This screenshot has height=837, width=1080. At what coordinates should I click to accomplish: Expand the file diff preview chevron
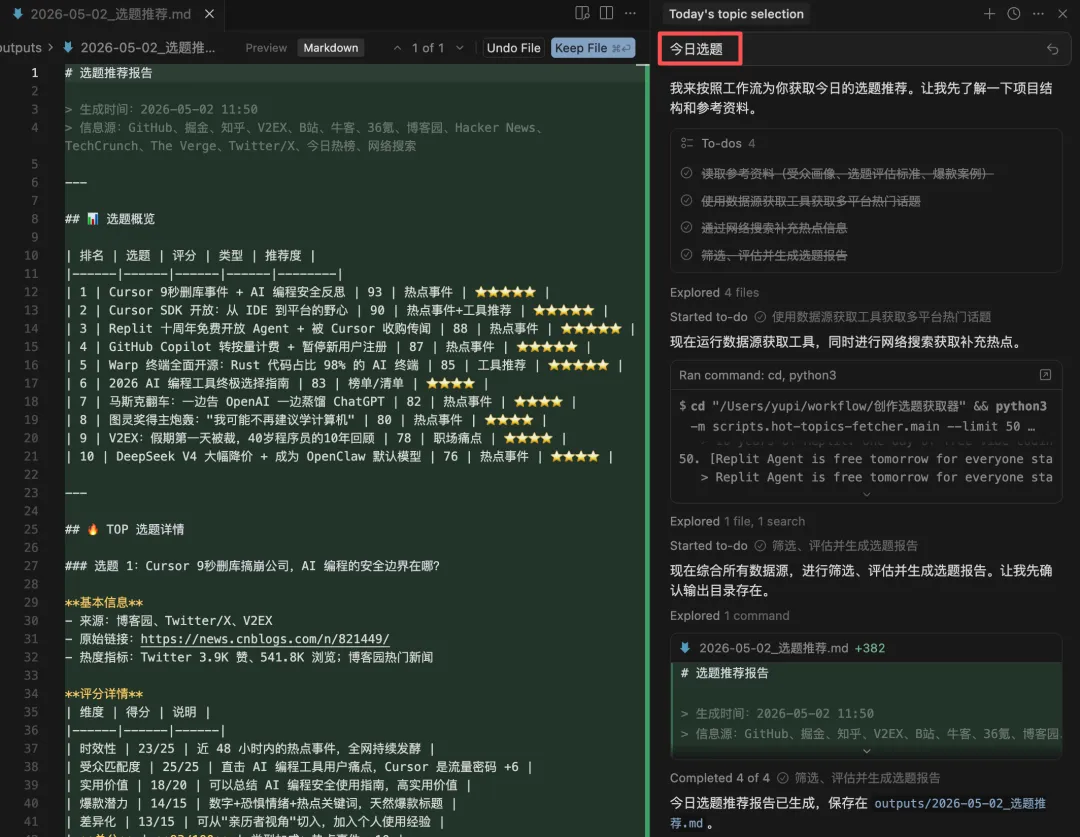866,751
